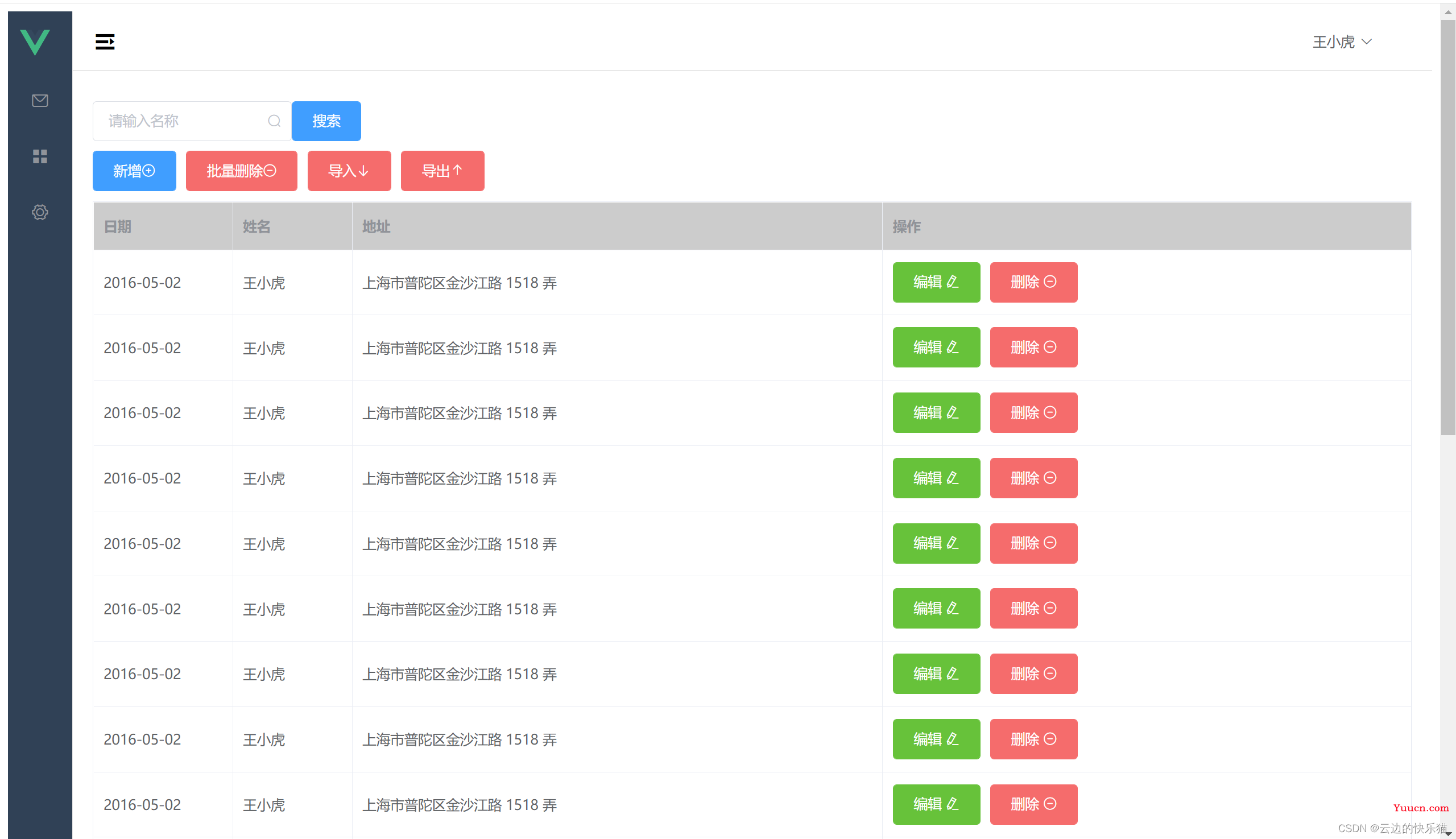Click 删除 delete button on fifth row
The width and height of the screenshot is (1456, 839).
(1034, 543)
